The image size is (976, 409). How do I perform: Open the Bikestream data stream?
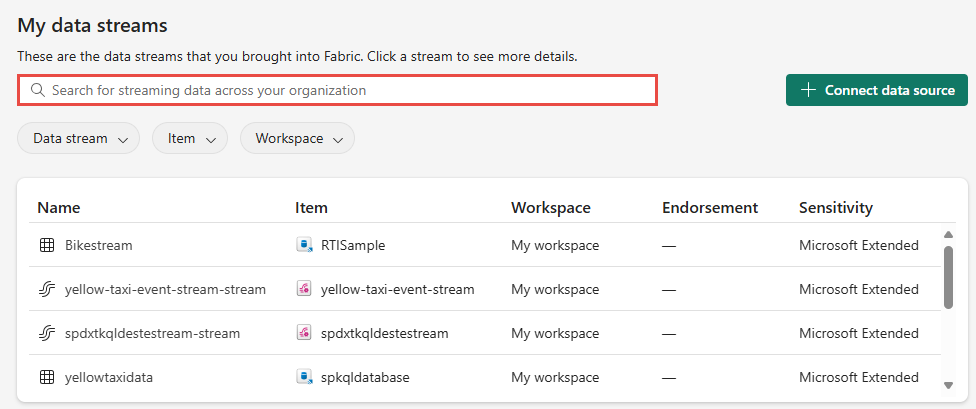click(98, 245)
